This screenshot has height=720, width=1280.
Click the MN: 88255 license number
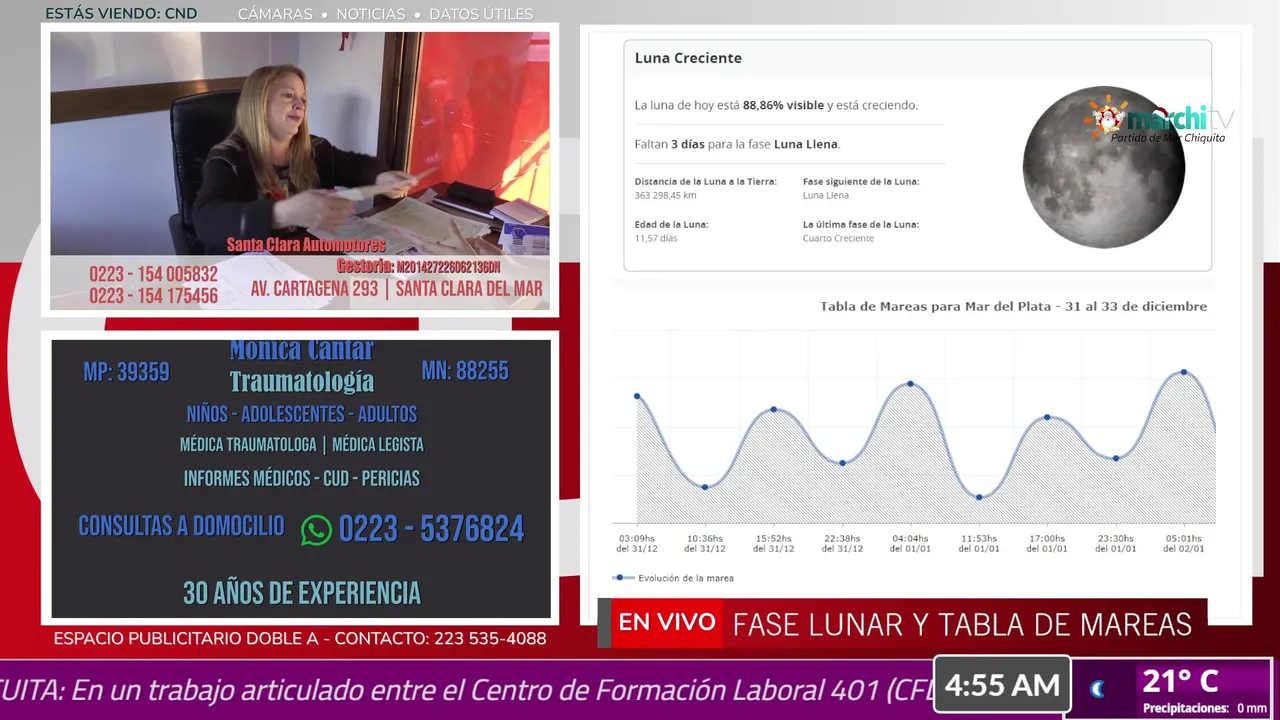point(465,371)
